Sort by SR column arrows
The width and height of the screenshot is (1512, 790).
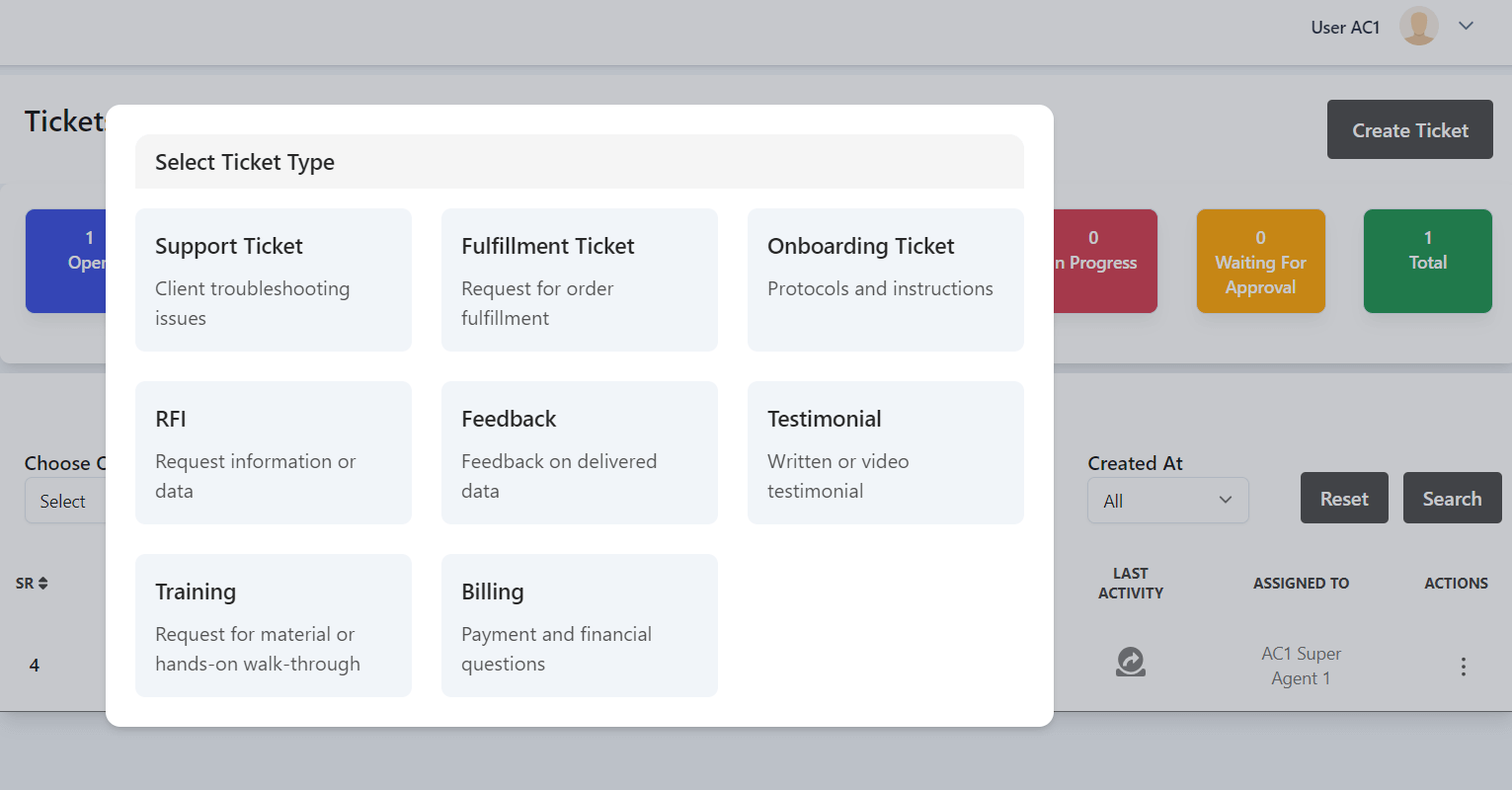(42, 584)
